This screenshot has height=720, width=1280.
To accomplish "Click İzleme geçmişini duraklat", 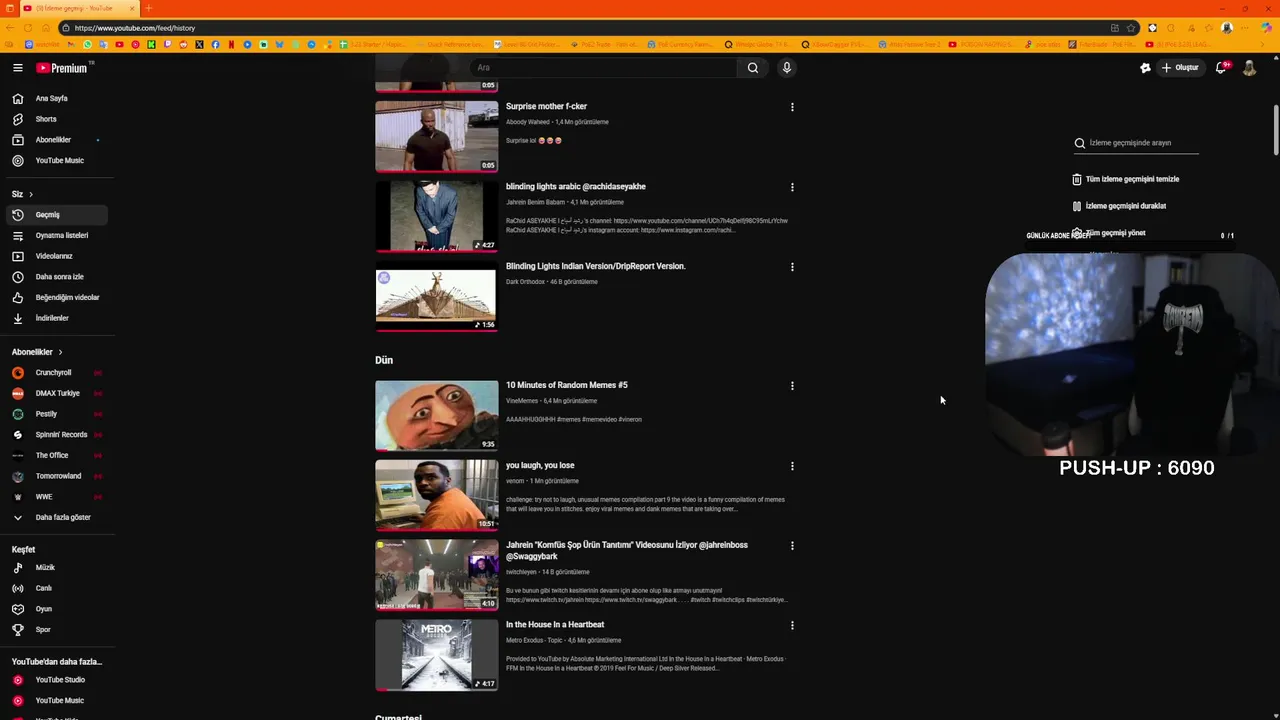I will 1118,206.
